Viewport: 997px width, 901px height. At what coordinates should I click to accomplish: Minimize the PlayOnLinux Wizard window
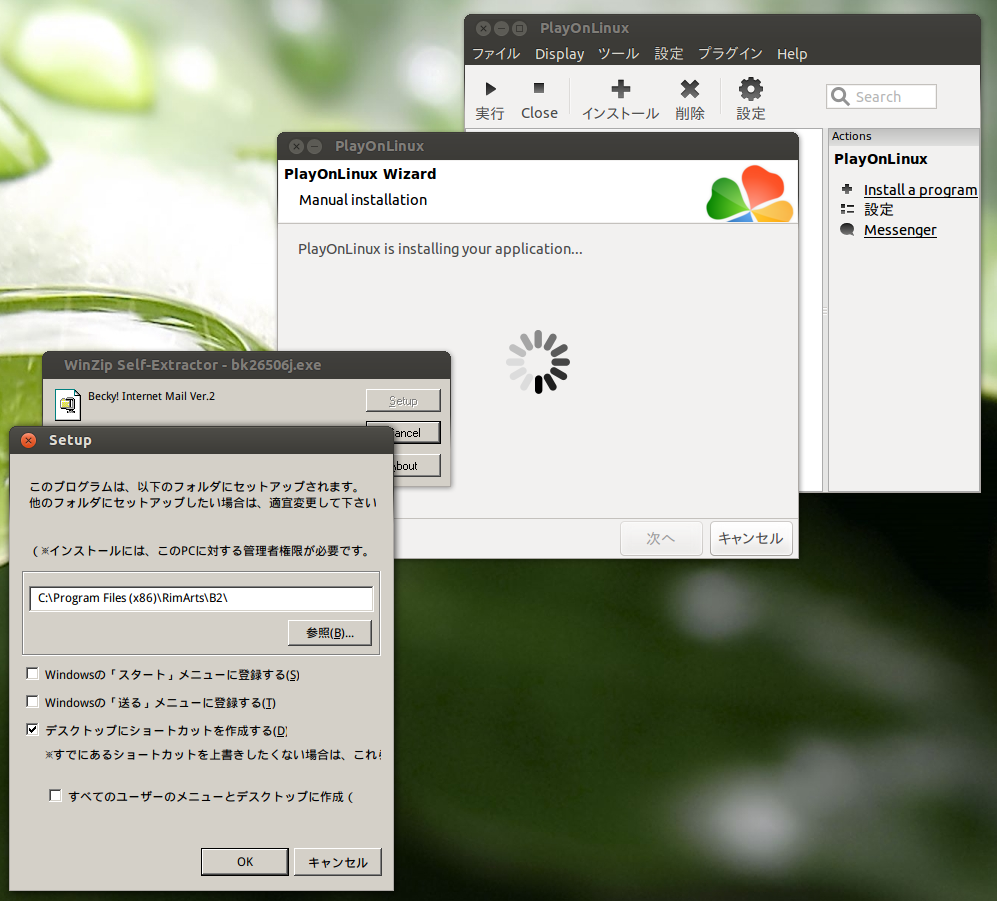click(x=314, y=146)
